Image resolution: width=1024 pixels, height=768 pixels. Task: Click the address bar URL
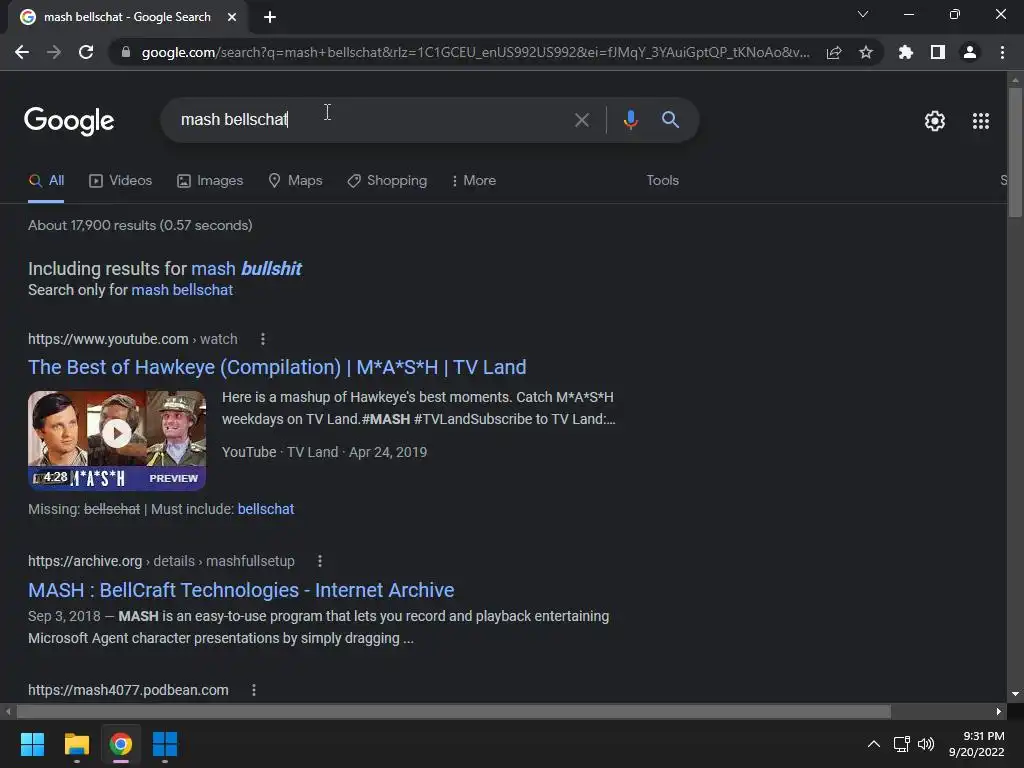[x=475, y=52]
